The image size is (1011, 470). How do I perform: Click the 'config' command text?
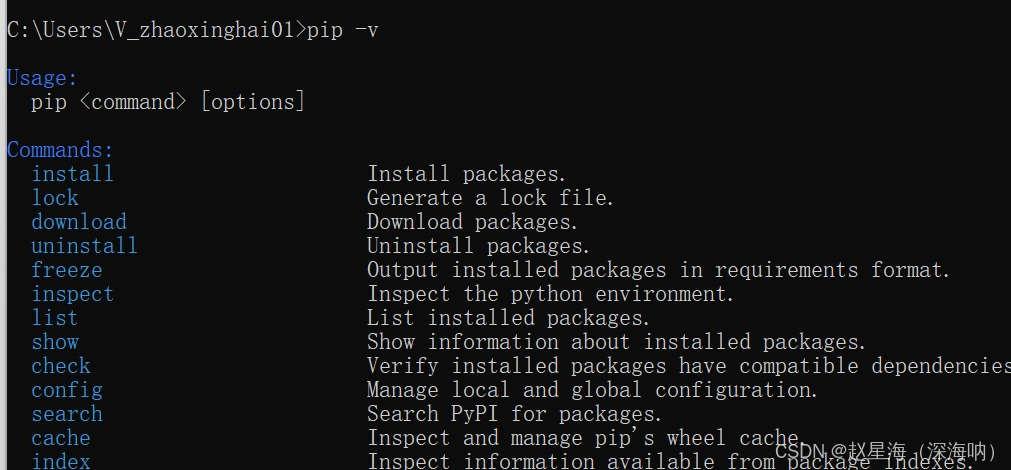67,390
